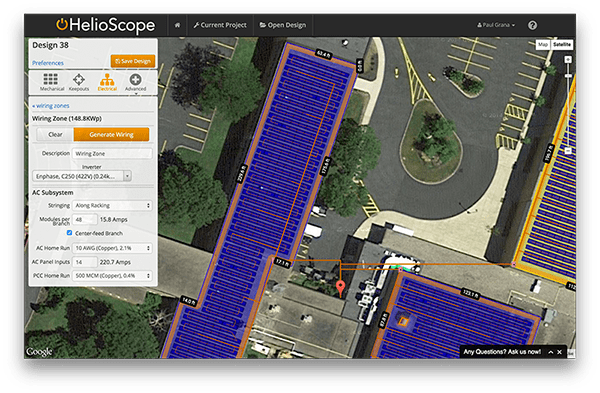Edit the Description field

tap(112, 153)
